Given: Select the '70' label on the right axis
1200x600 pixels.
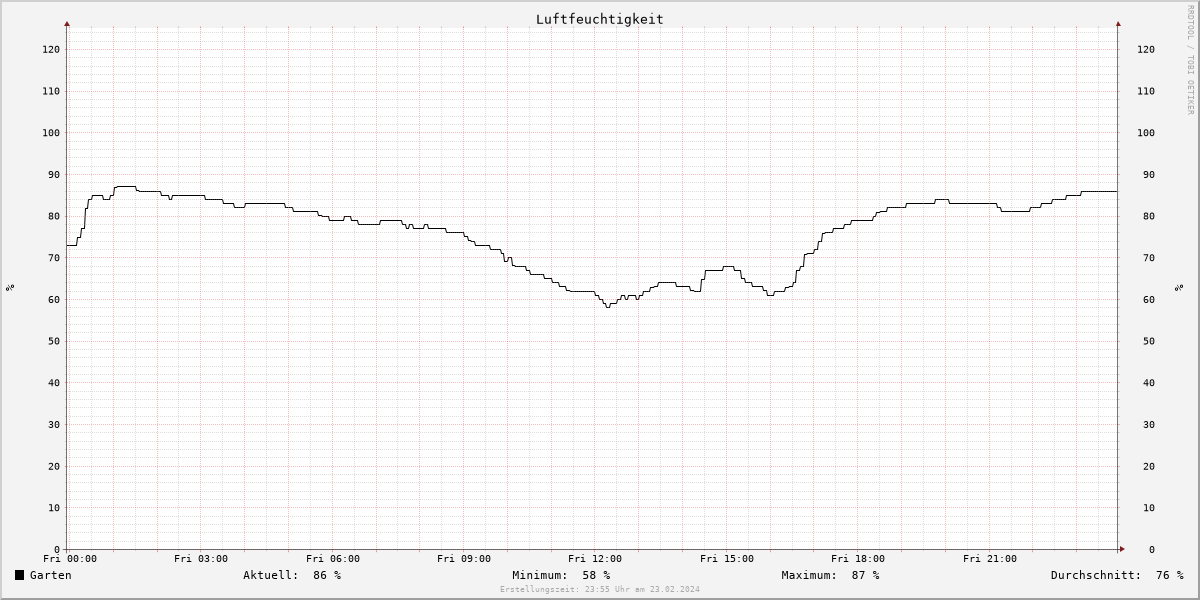Looking at the screenshot, I should coord(1149,258).
